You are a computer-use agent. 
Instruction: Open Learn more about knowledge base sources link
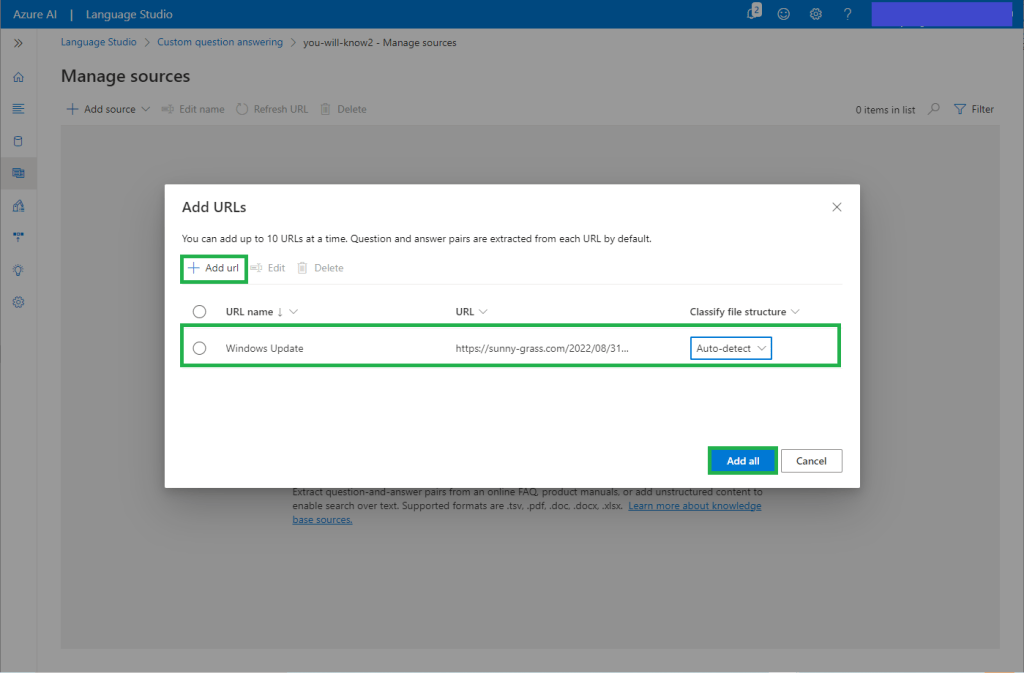(x=694, y=506)
